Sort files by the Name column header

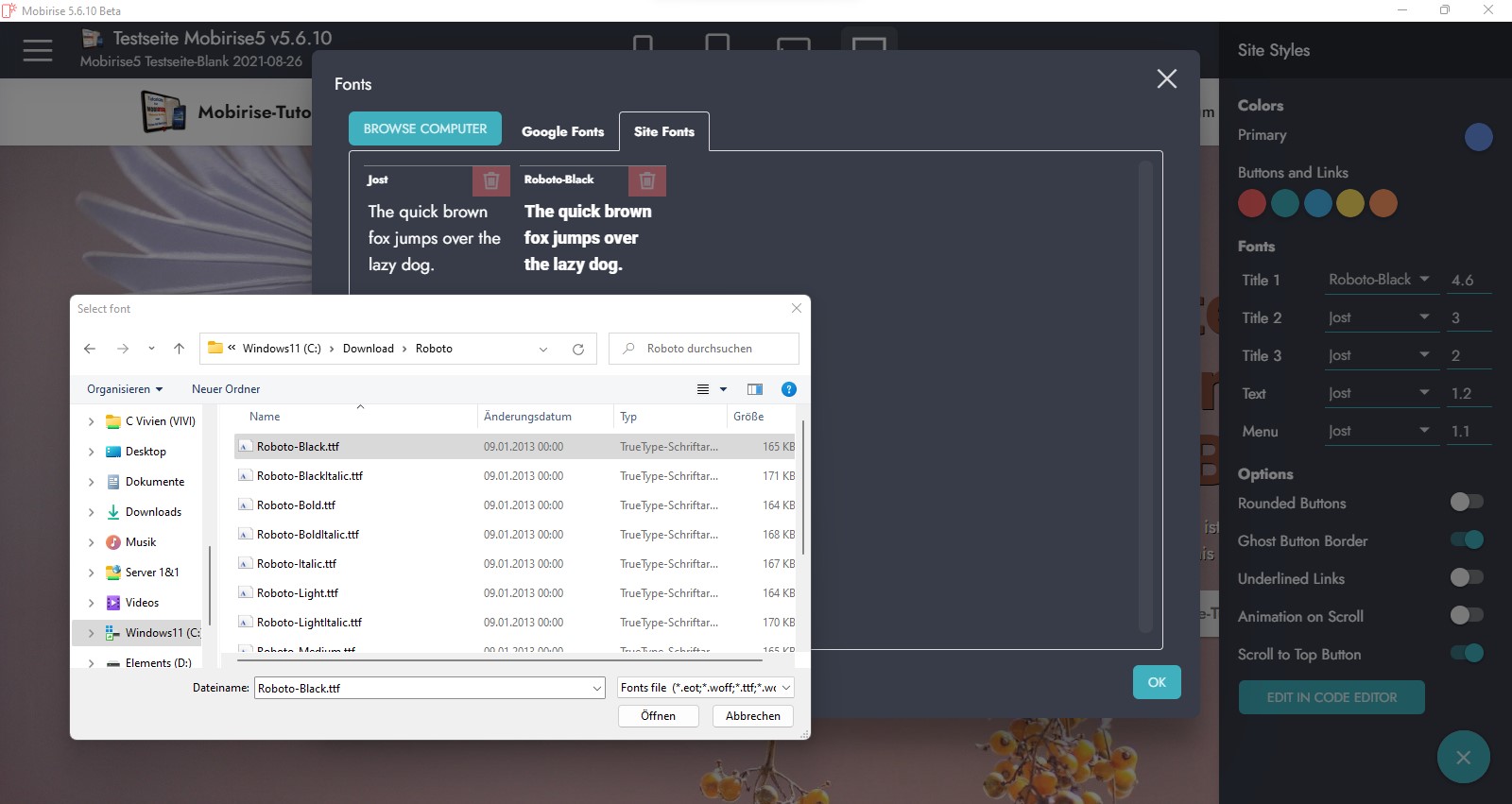[265, 417]
